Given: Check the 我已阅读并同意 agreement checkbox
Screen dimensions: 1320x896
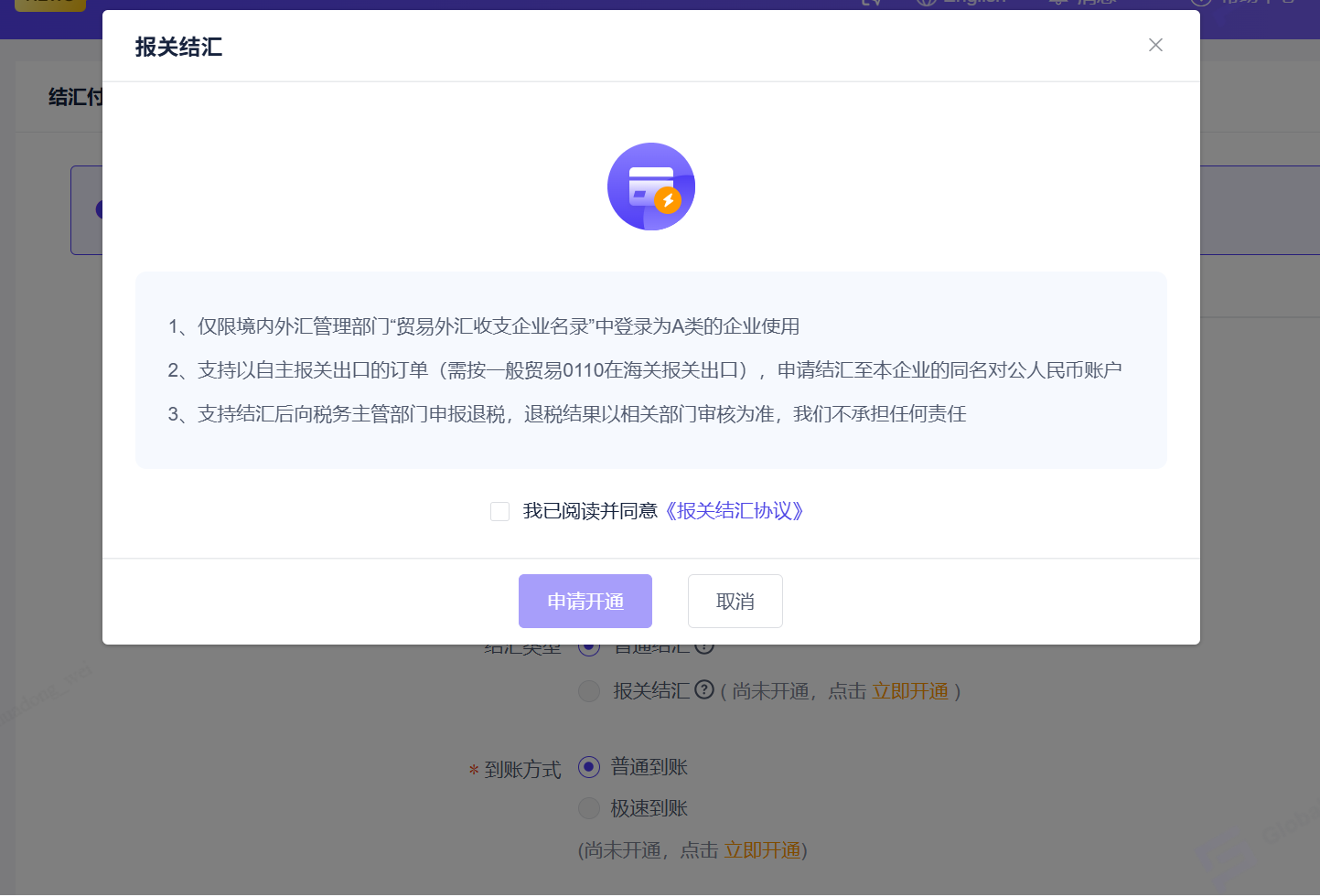Looking at the screenshot, I should (x=499, y=511).
